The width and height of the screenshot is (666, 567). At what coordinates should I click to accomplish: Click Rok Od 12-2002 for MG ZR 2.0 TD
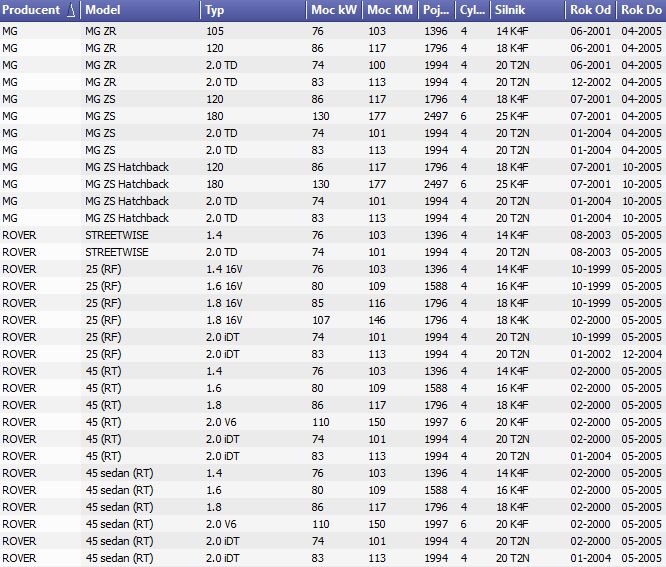coord(590,82)
